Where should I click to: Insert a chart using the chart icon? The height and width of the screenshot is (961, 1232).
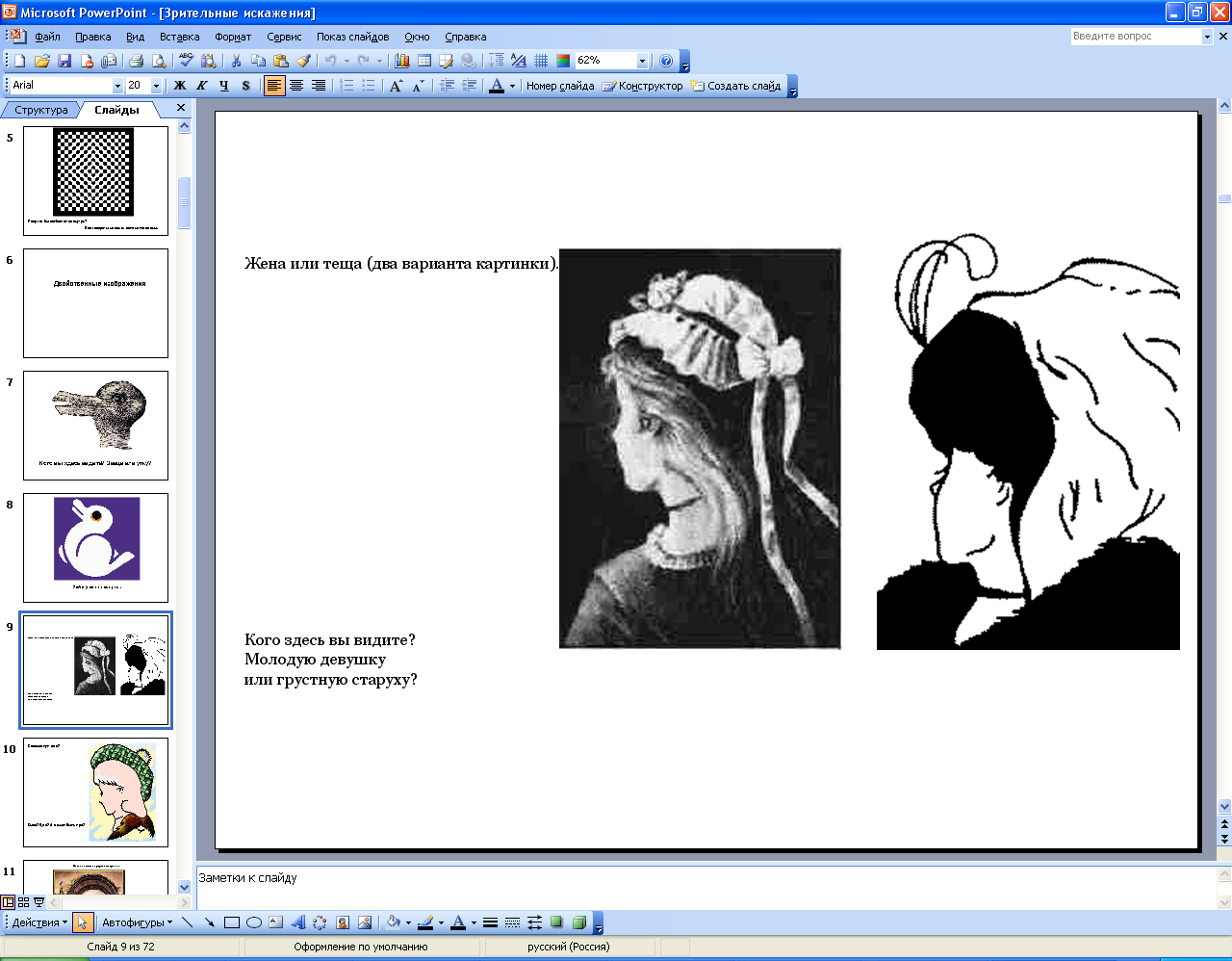tap(402, 61)
